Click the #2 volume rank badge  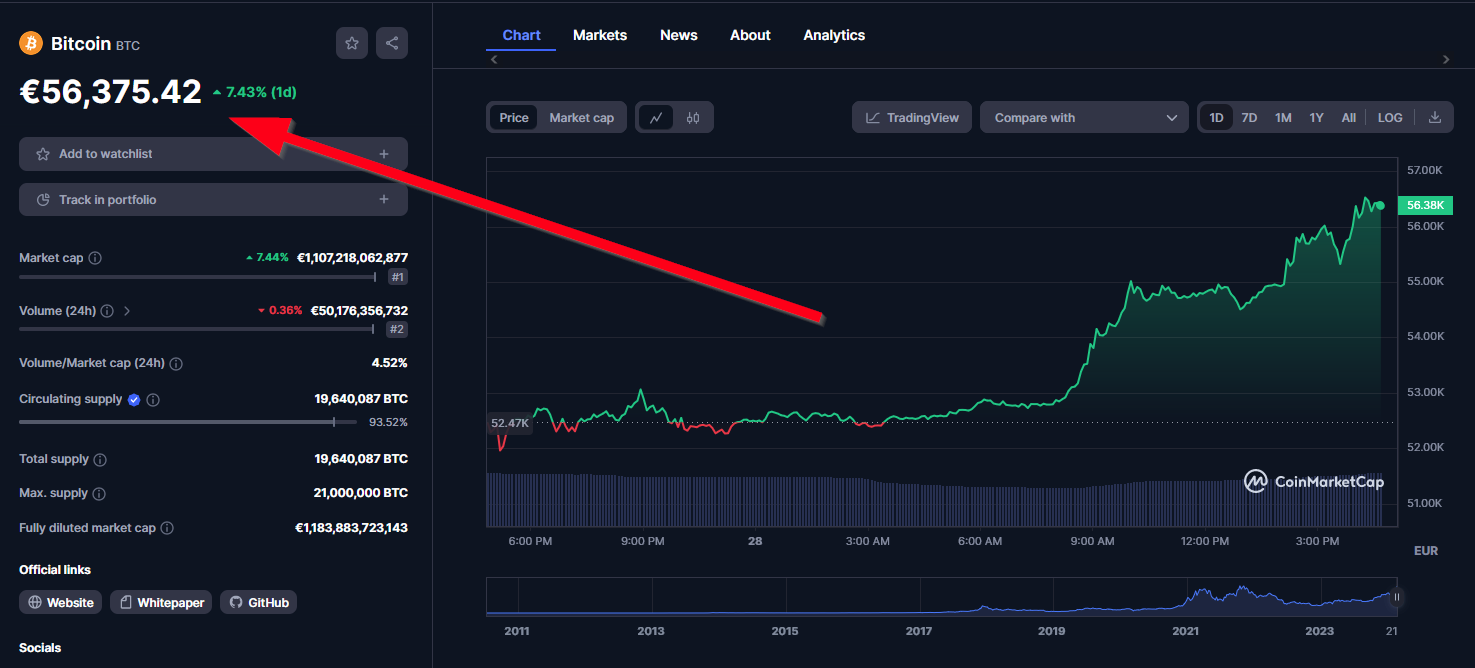398,329
